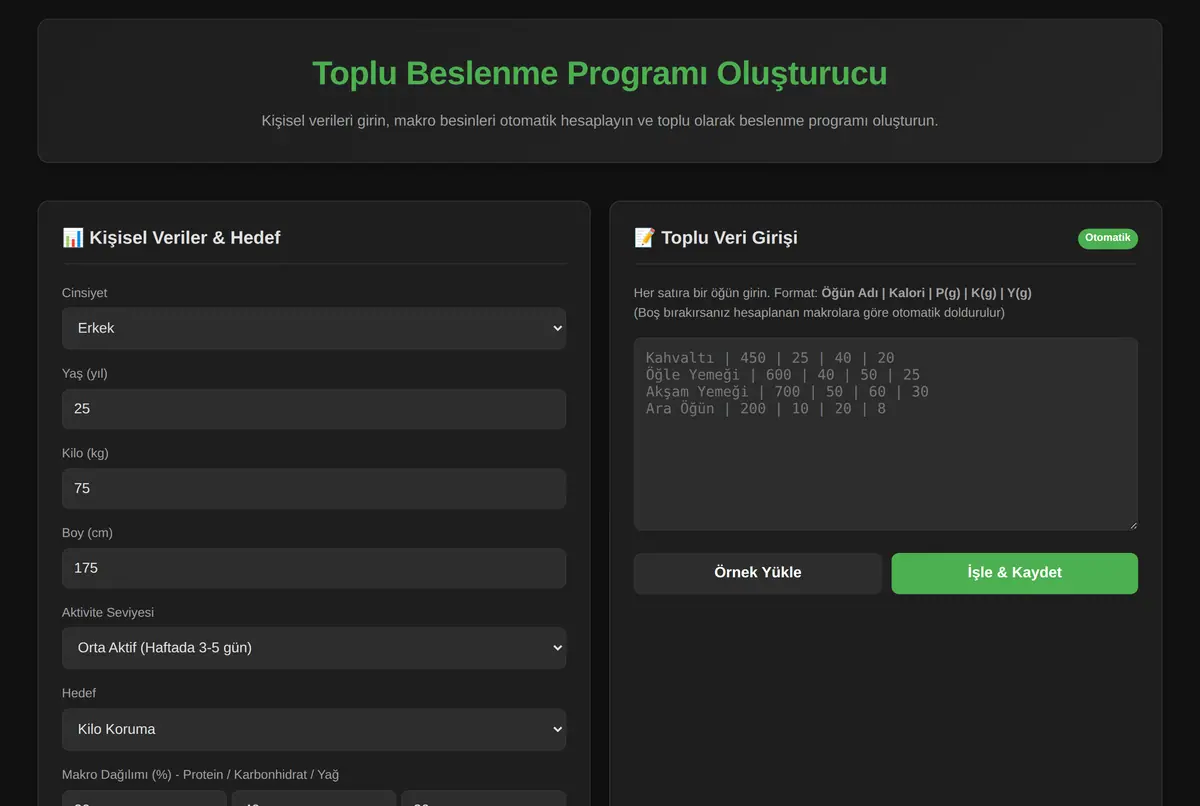Screen dimensions: 1200x806
Task: Click the Cinsiyet label
Action: (85, 293)
